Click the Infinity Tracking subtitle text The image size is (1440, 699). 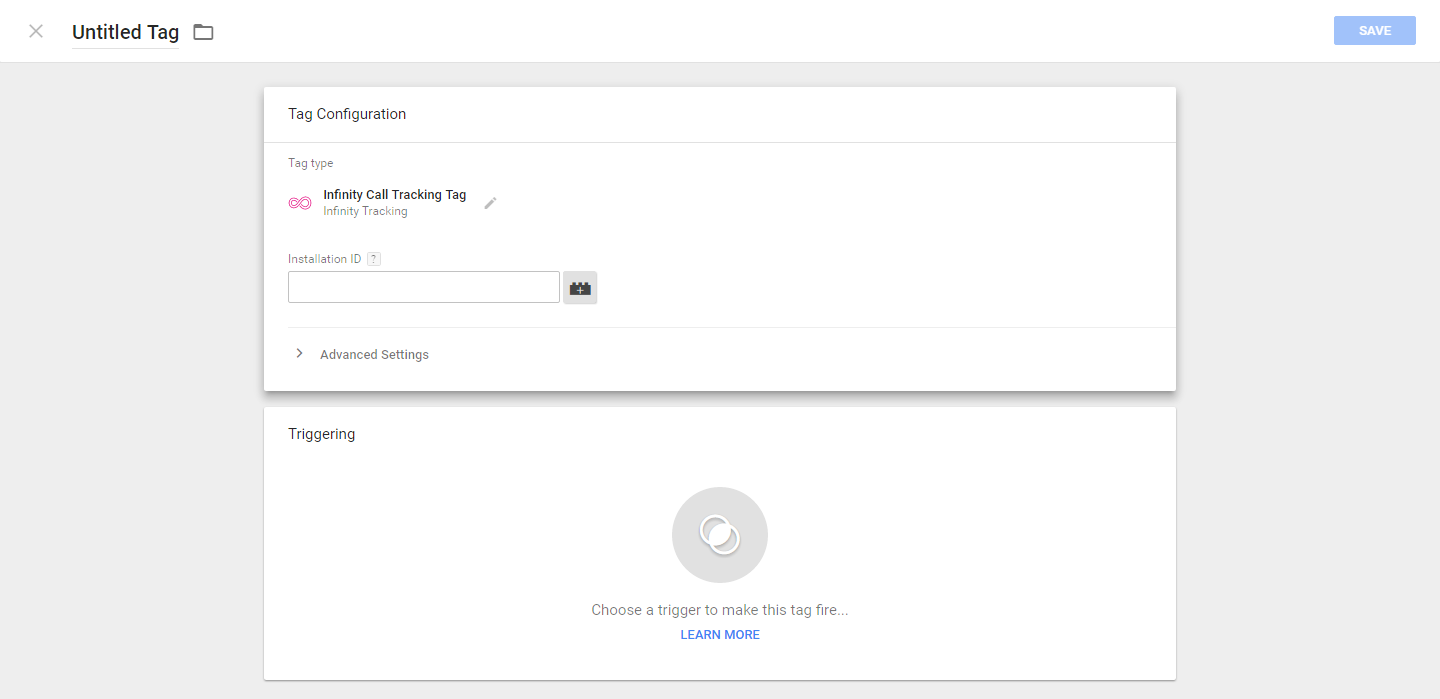point(365,212)
